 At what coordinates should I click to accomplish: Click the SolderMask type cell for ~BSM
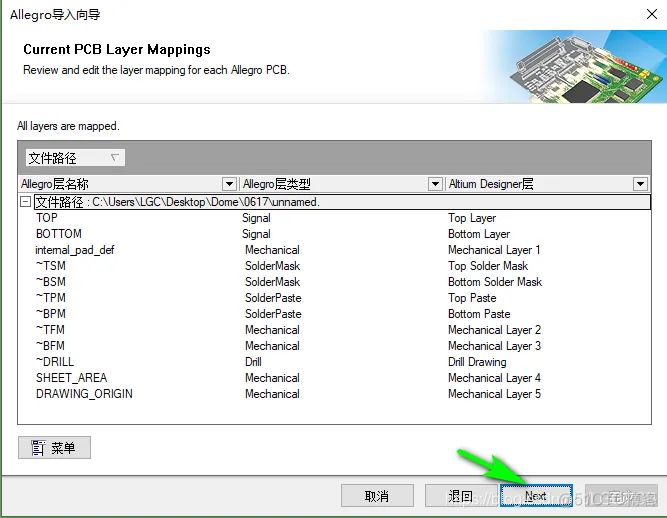273,282
